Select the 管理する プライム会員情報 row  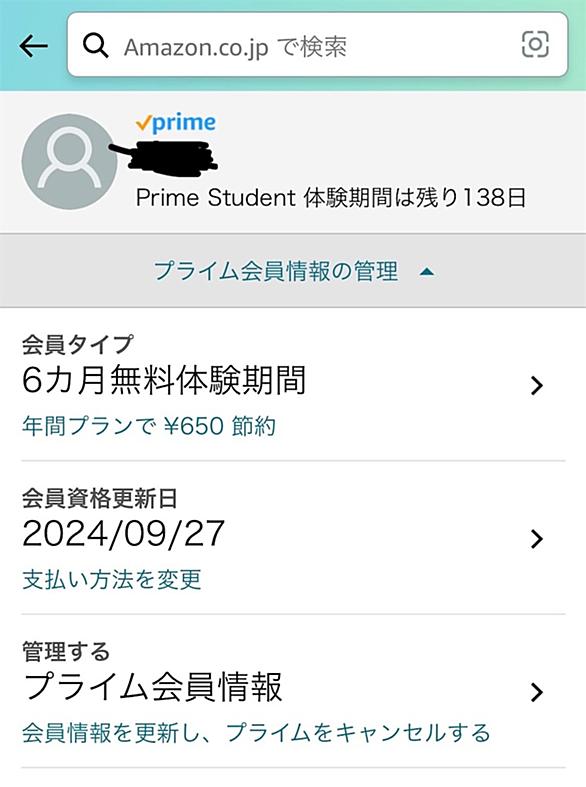(x=293, y=691)
